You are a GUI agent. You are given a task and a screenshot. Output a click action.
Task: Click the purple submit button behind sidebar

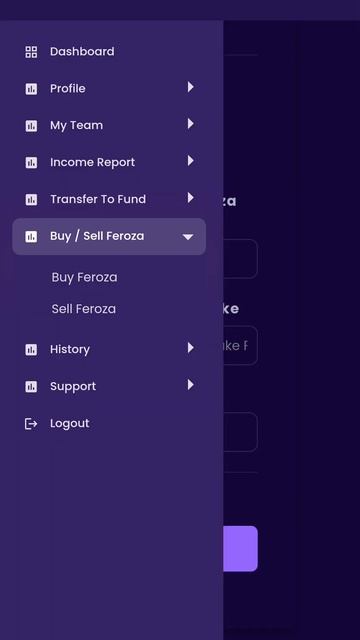coord(240,549)
